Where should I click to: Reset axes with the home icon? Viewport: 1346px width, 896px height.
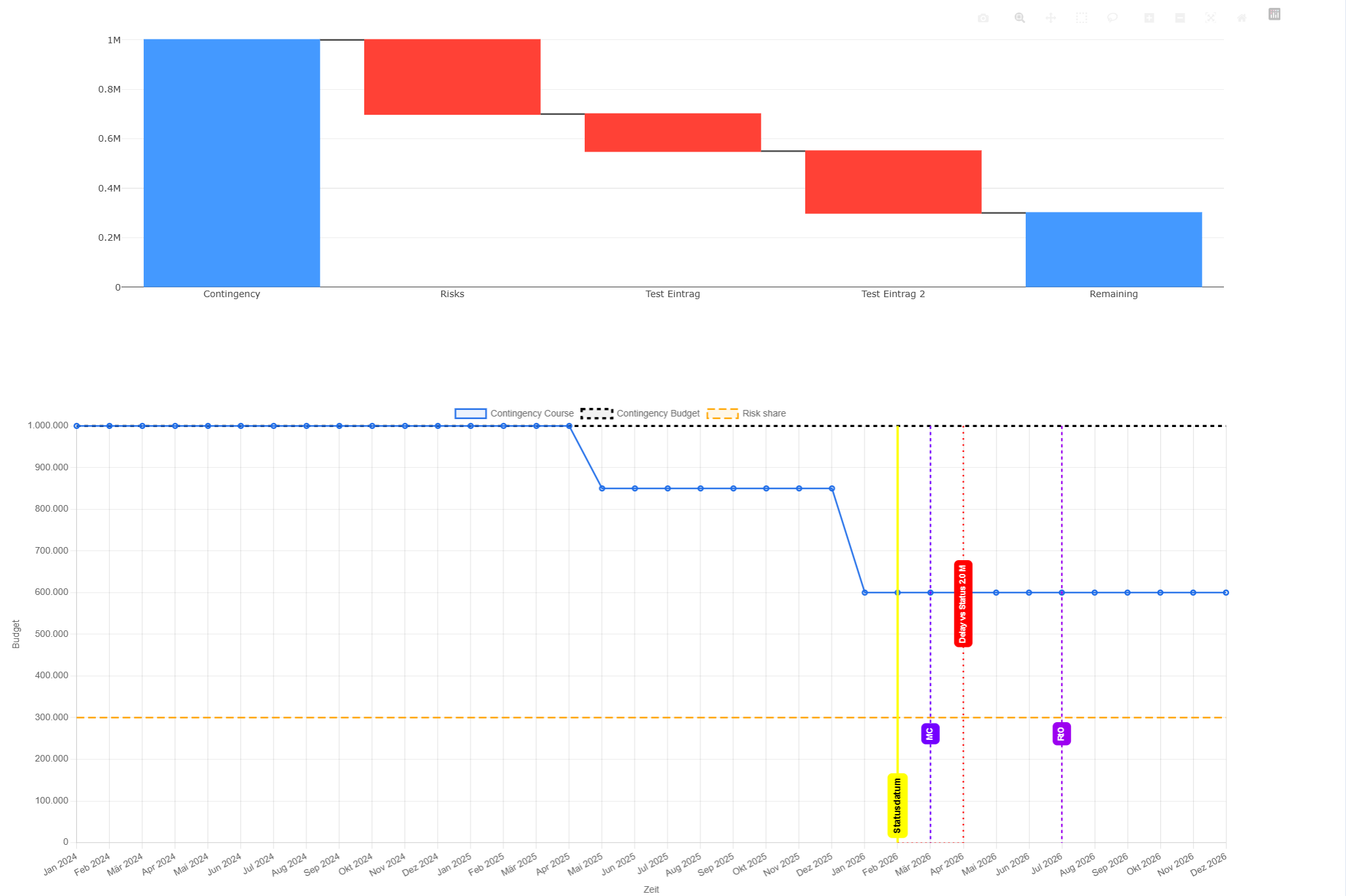(1242, 18)
